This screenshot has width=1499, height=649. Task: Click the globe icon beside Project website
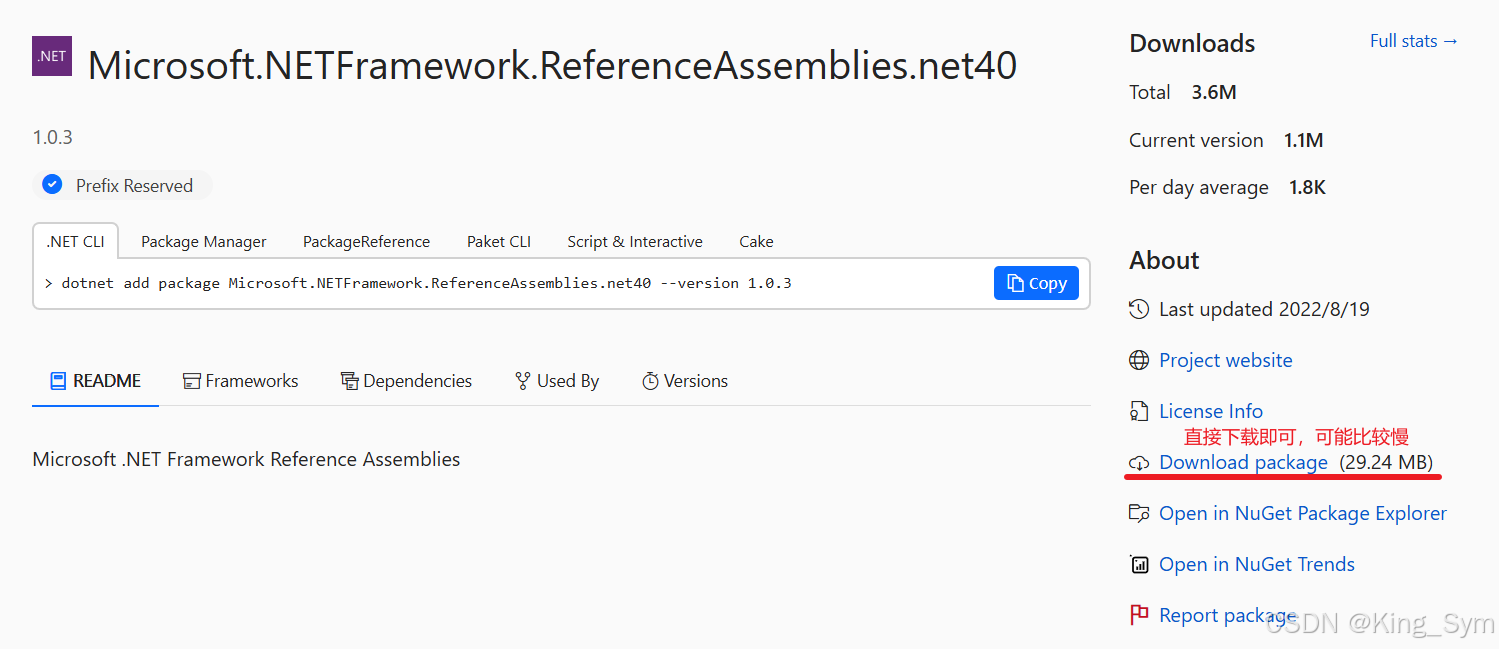1139,360
